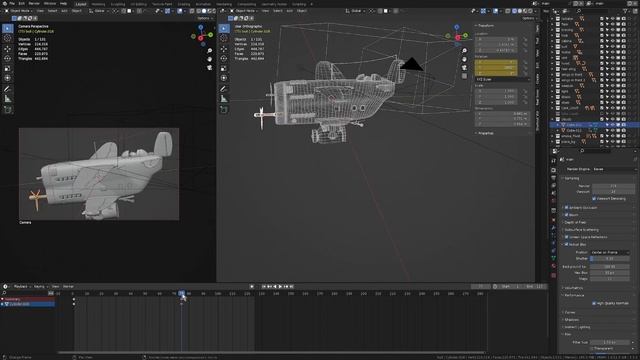The width and height of the screenshot is (640, 360).
Task: Open the XYZ Euler rotation mode dropdown
Action: [x=502, y=80]
